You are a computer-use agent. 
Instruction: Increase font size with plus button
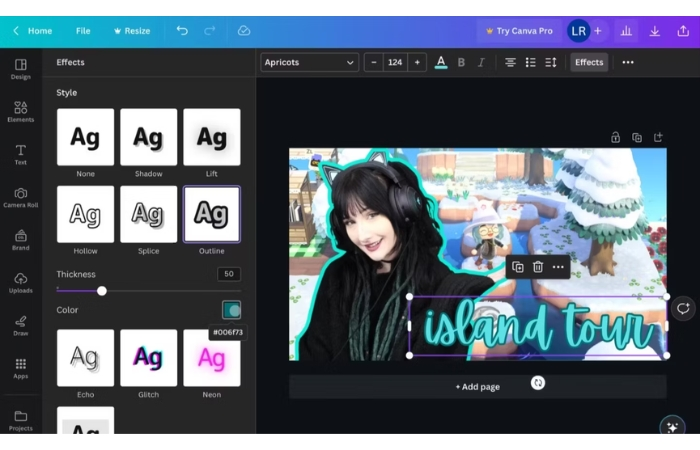pos(417,62)
